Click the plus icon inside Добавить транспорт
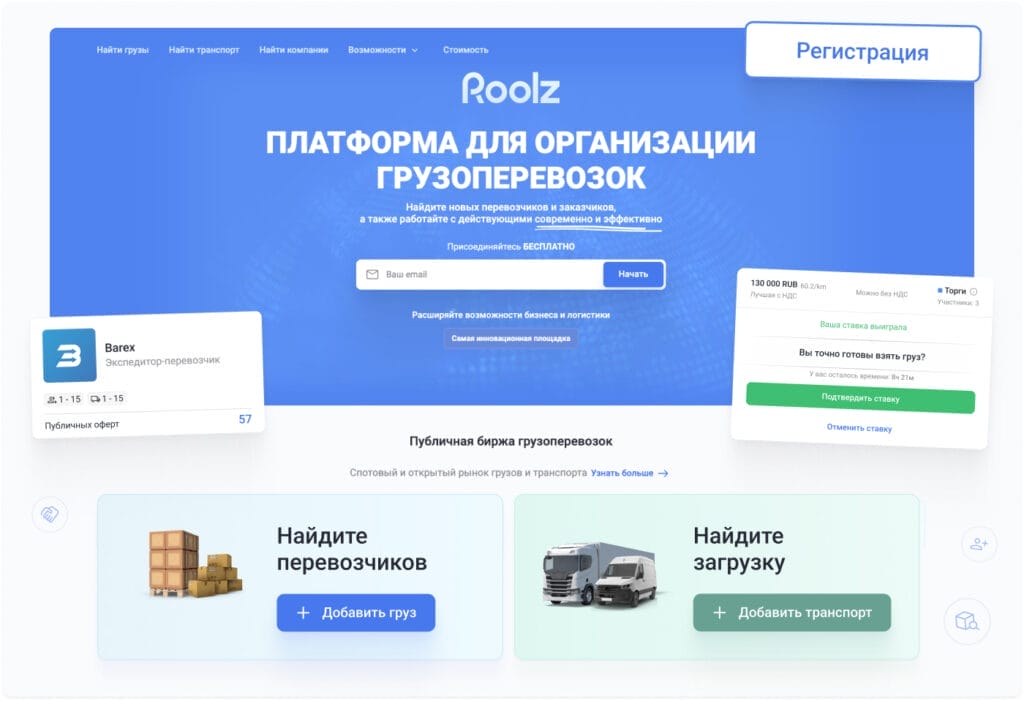 point(718,612)
